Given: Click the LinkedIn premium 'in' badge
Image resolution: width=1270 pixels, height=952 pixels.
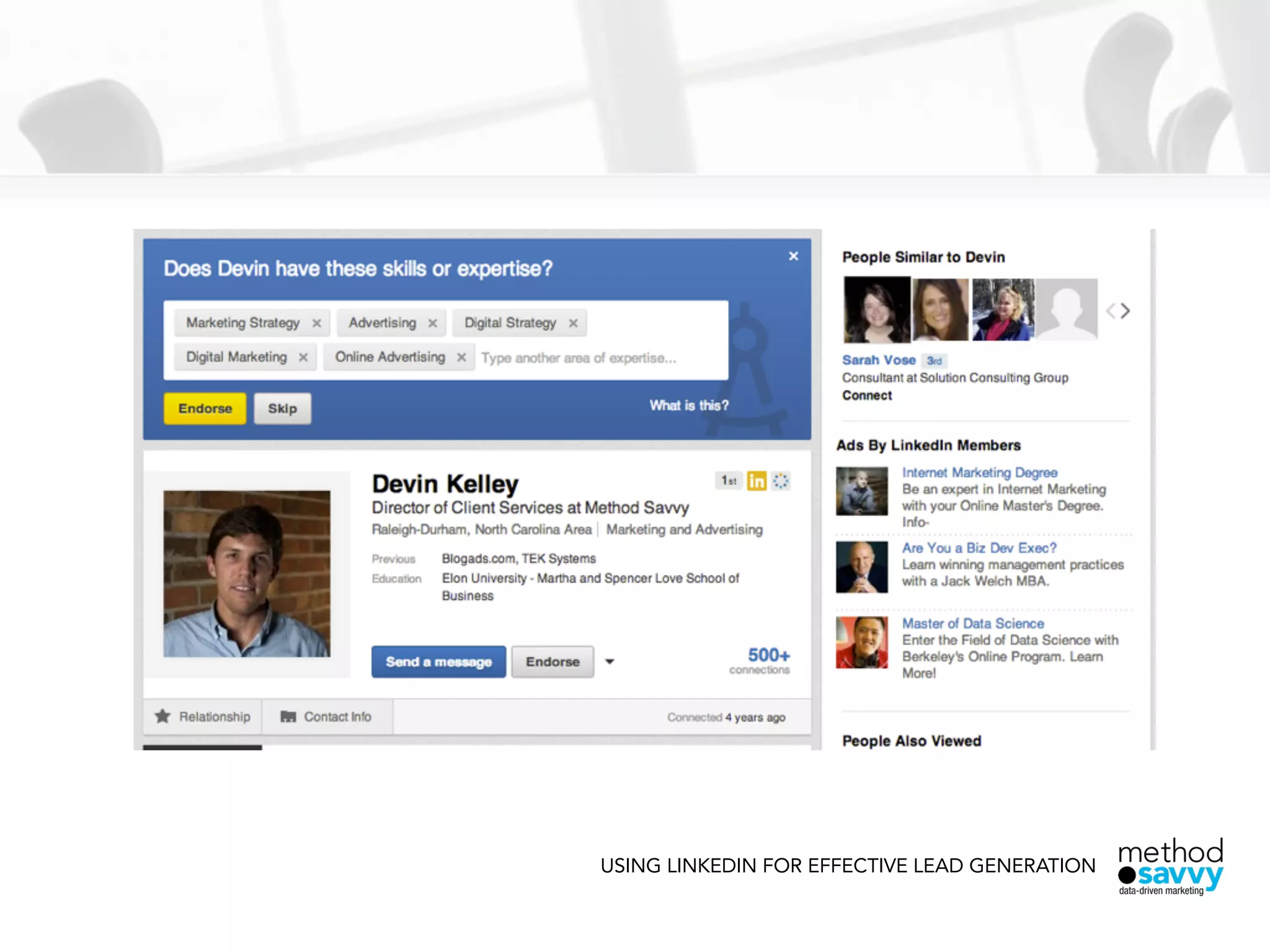Looking at the screenshot, I should coord(757,480).
